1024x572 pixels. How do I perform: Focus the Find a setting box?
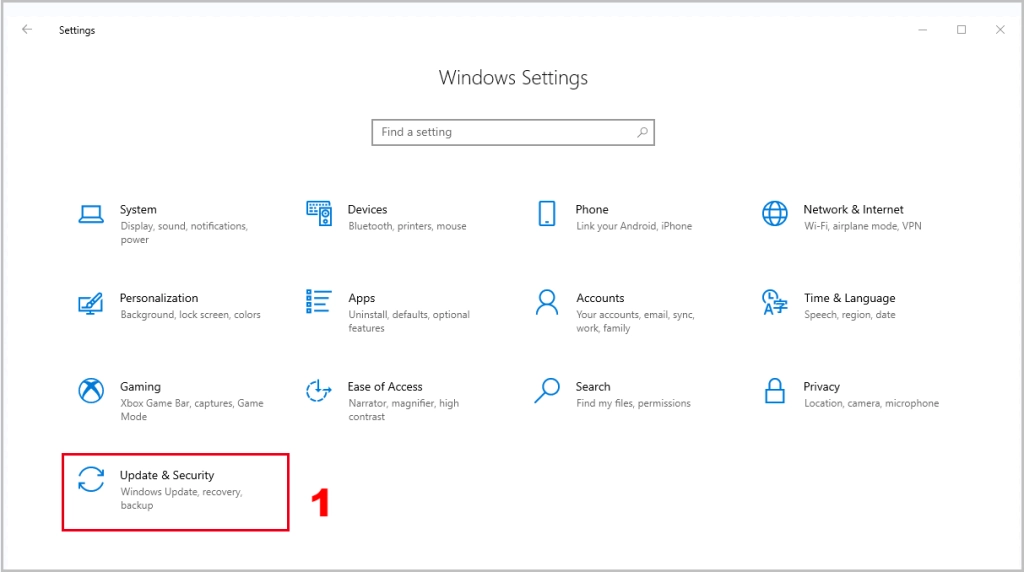pos(513,132)
